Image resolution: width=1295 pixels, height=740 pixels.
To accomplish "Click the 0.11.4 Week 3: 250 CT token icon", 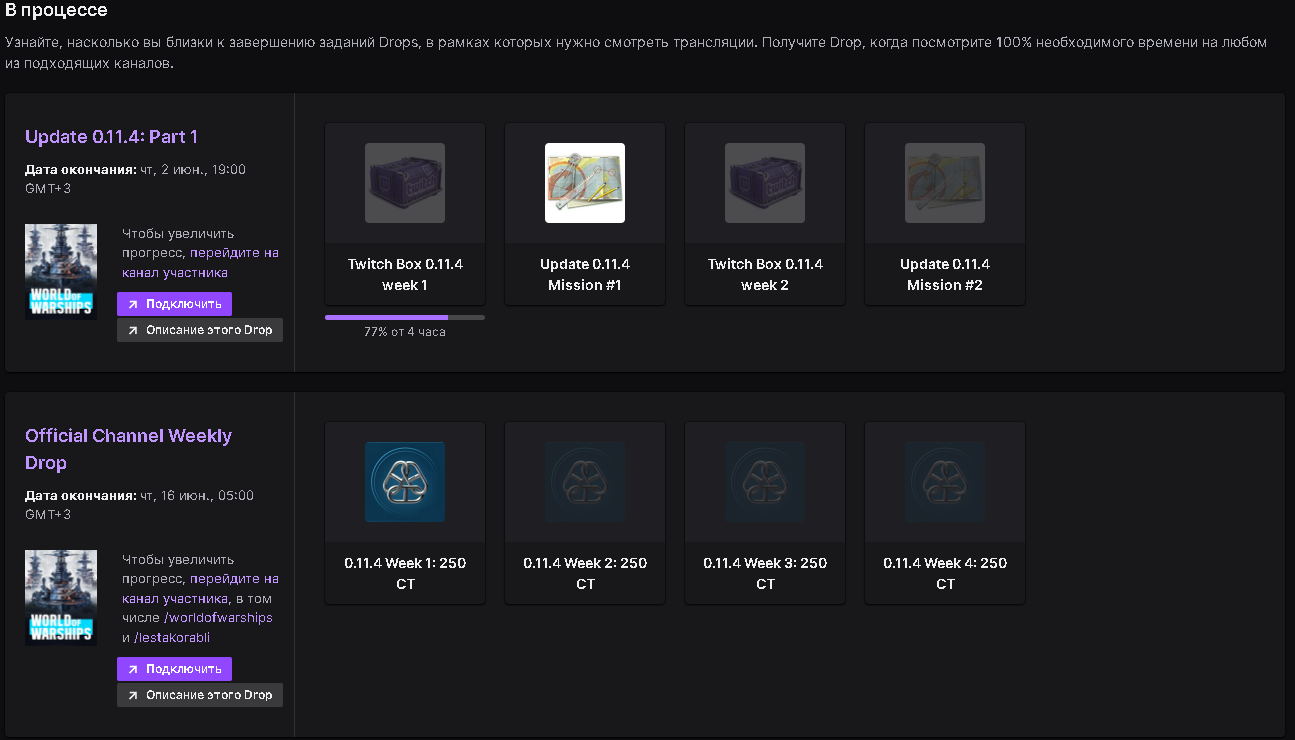I will (x=765, y=482).
